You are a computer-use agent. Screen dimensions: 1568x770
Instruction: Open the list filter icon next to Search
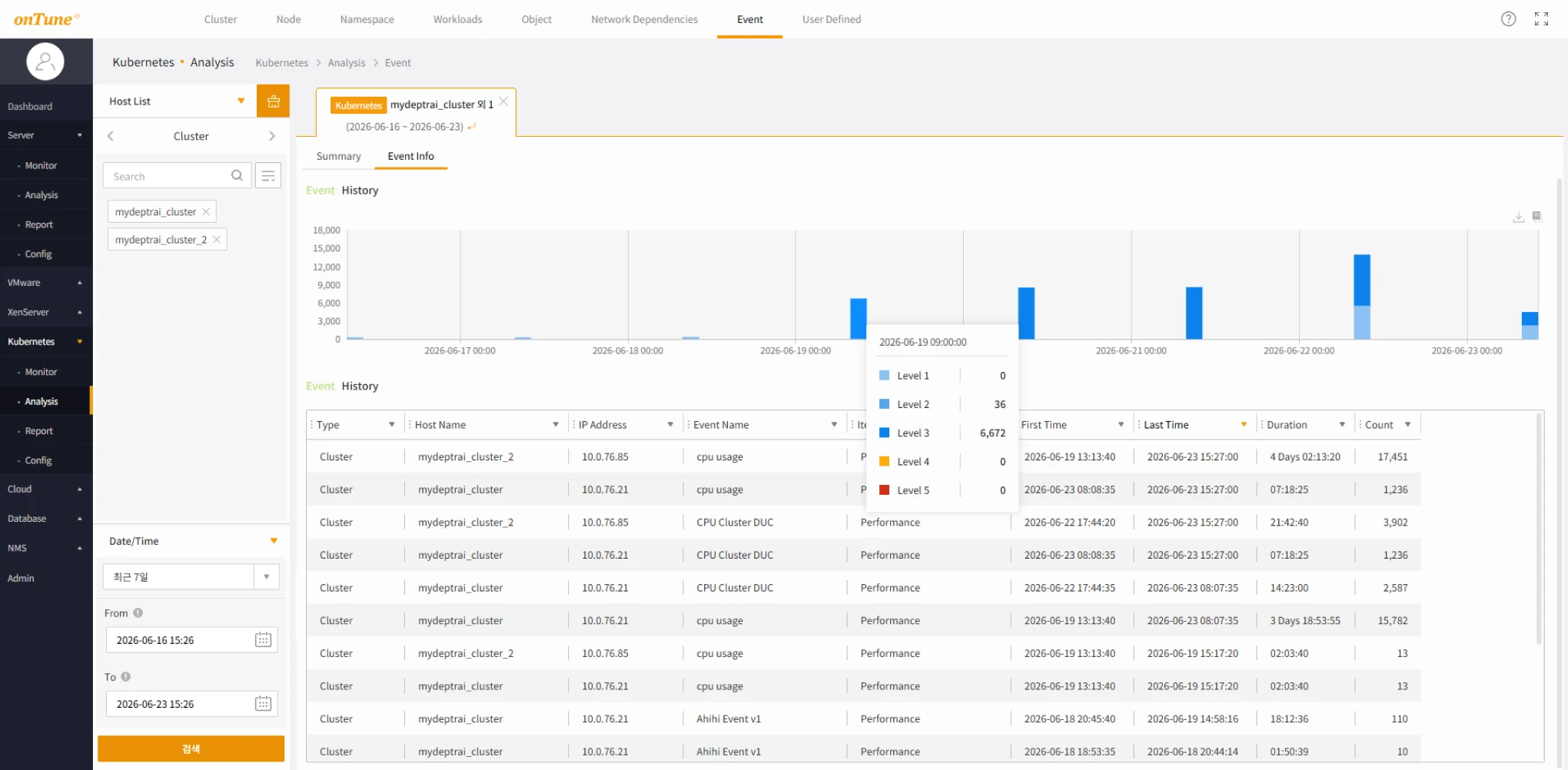pyautogui.click(x=268, y=176)
